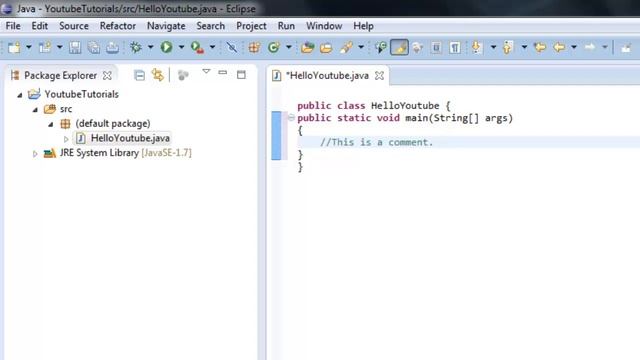Open the Project menu
Viewport: 640px width, 360px height.
[x=251, y=26]
